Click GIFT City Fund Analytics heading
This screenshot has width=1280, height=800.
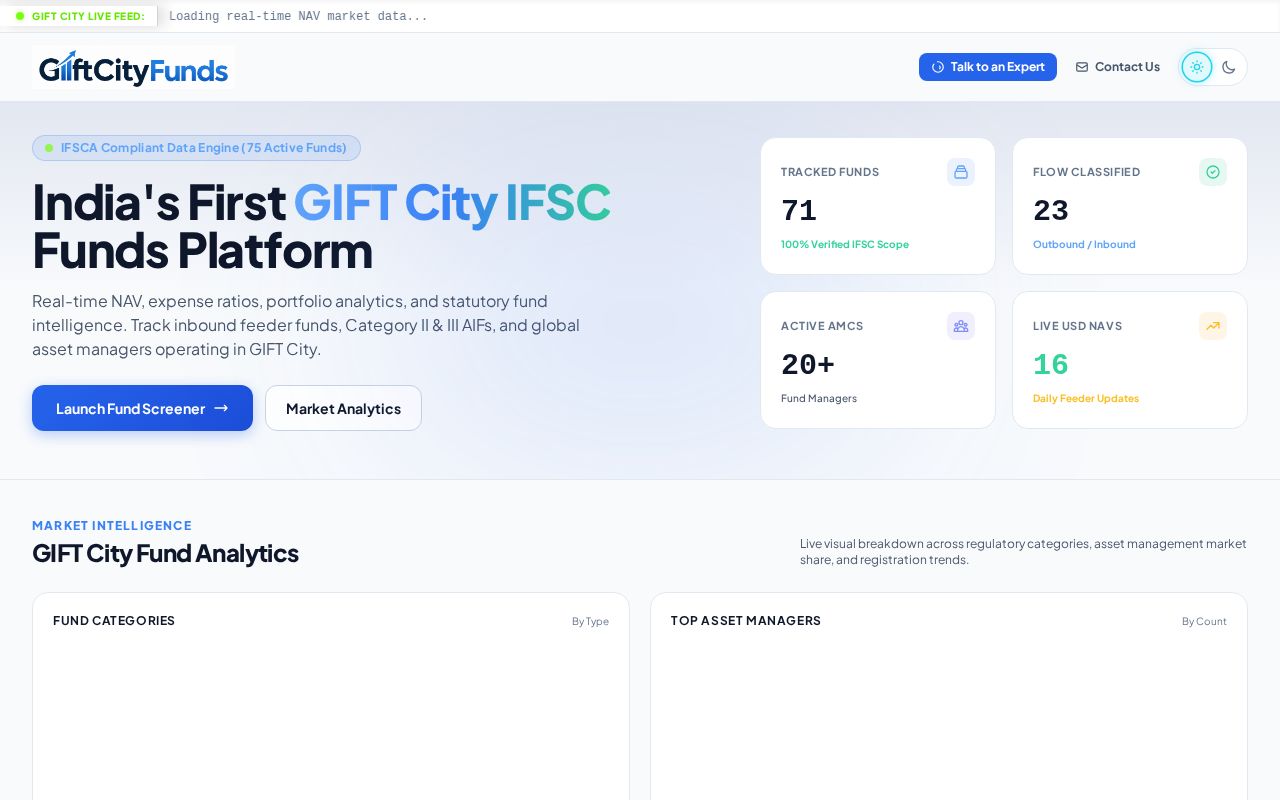click(x=165, y=553)
